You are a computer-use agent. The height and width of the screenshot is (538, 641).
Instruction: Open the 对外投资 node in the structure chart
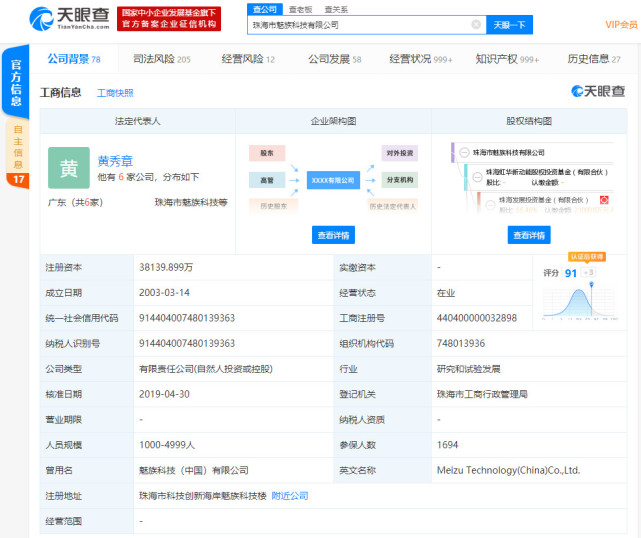(399, 153)
